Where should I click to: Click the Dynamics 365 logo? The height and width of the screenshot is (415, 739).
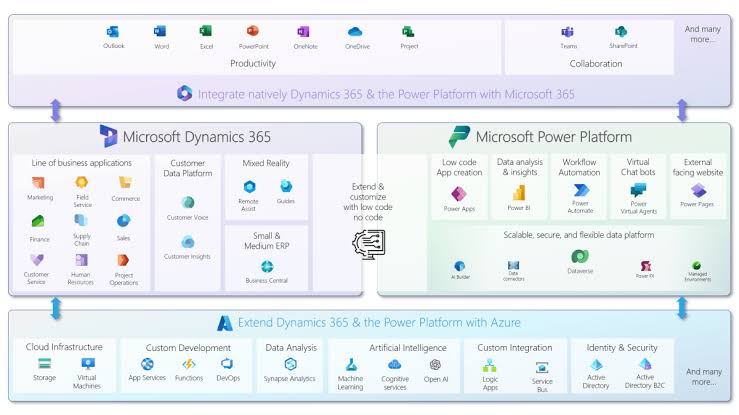point(108,136)
